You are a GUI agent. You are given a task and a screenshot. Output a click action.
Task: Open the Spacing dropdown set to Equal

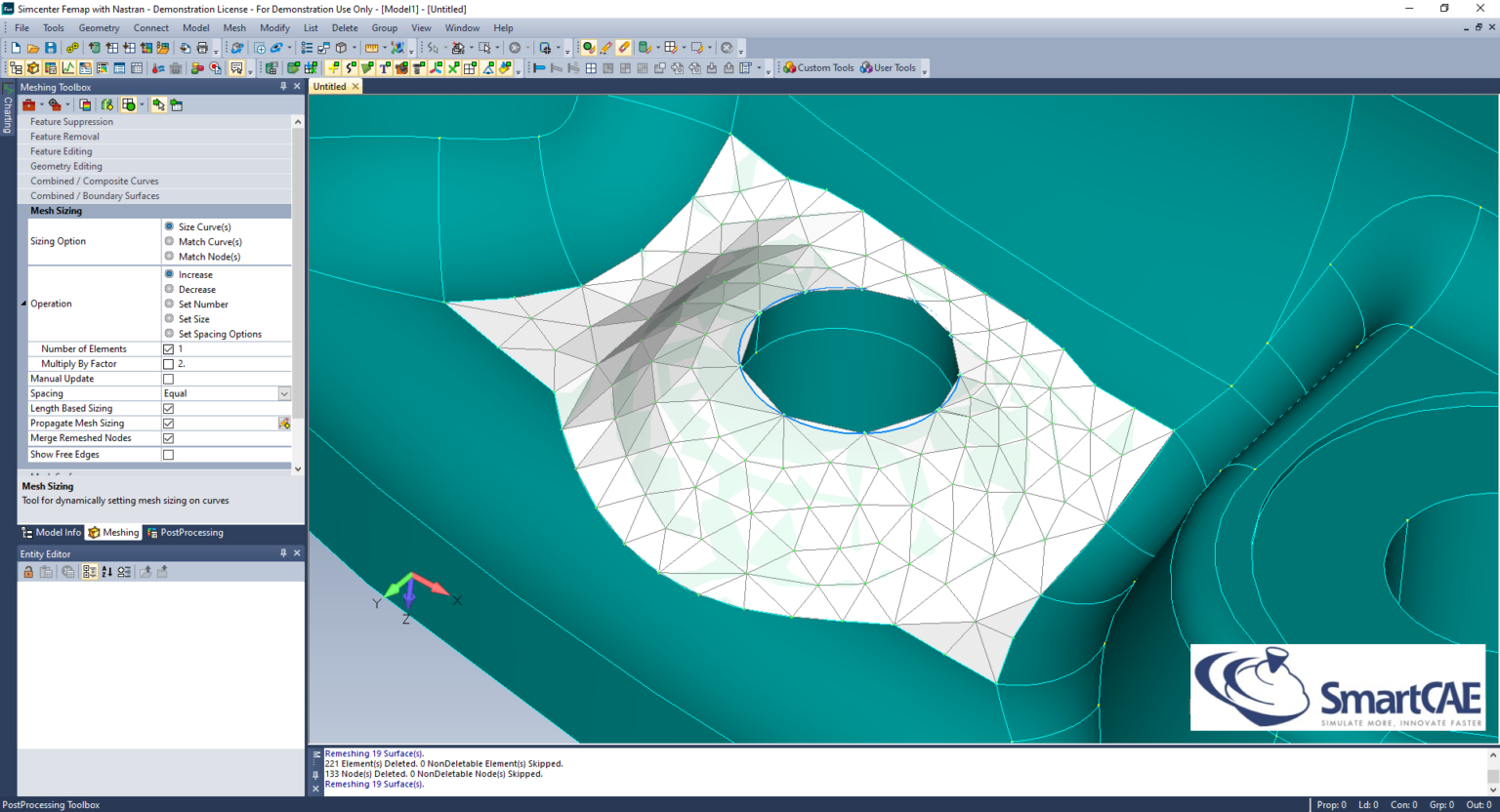click(284, 393)
